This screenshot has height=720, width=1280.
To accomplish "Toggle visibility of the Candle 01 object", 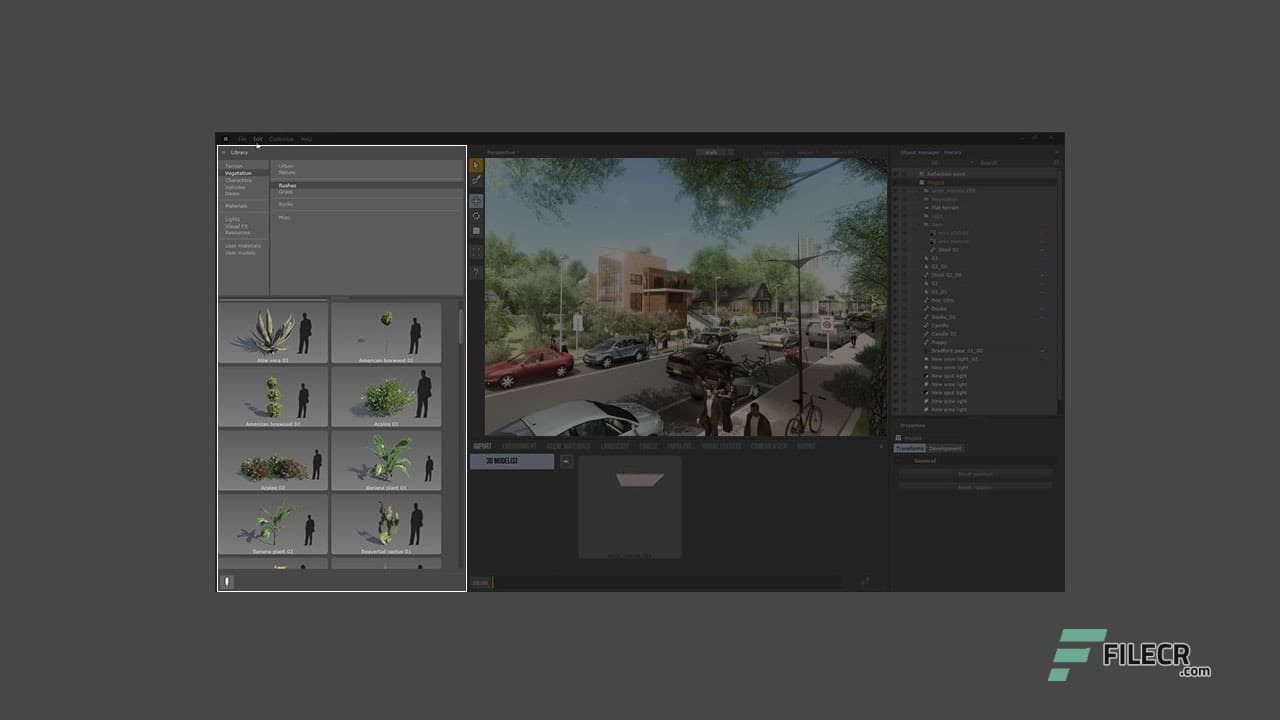I will 897,333.
